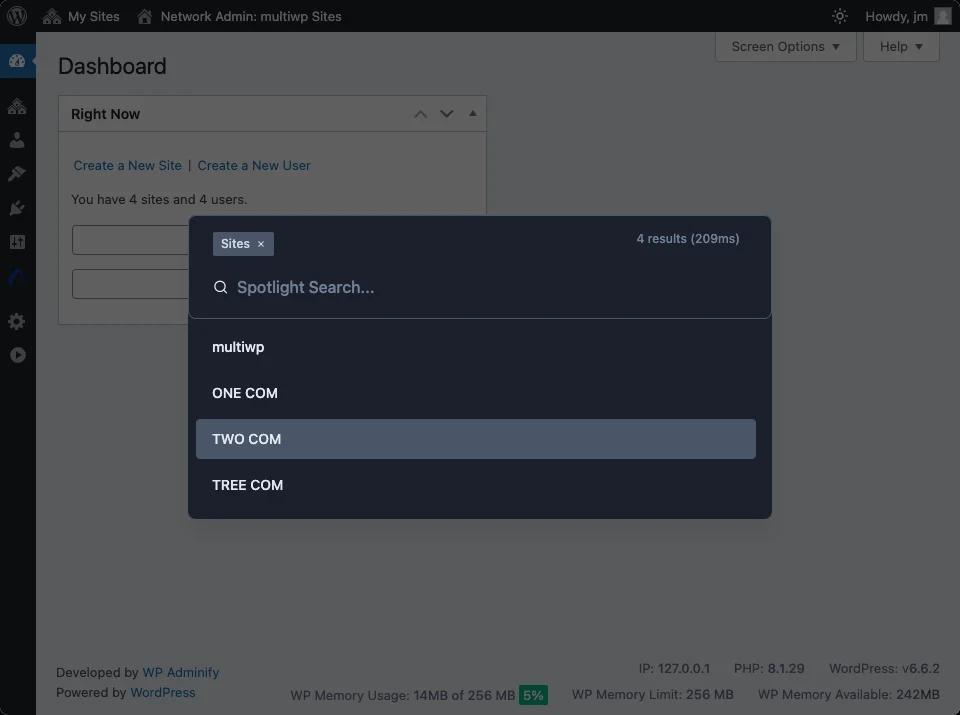Click the Spotlight Search magnifier icon
Viewport: 960px width, 715px height.
[220, 287]
